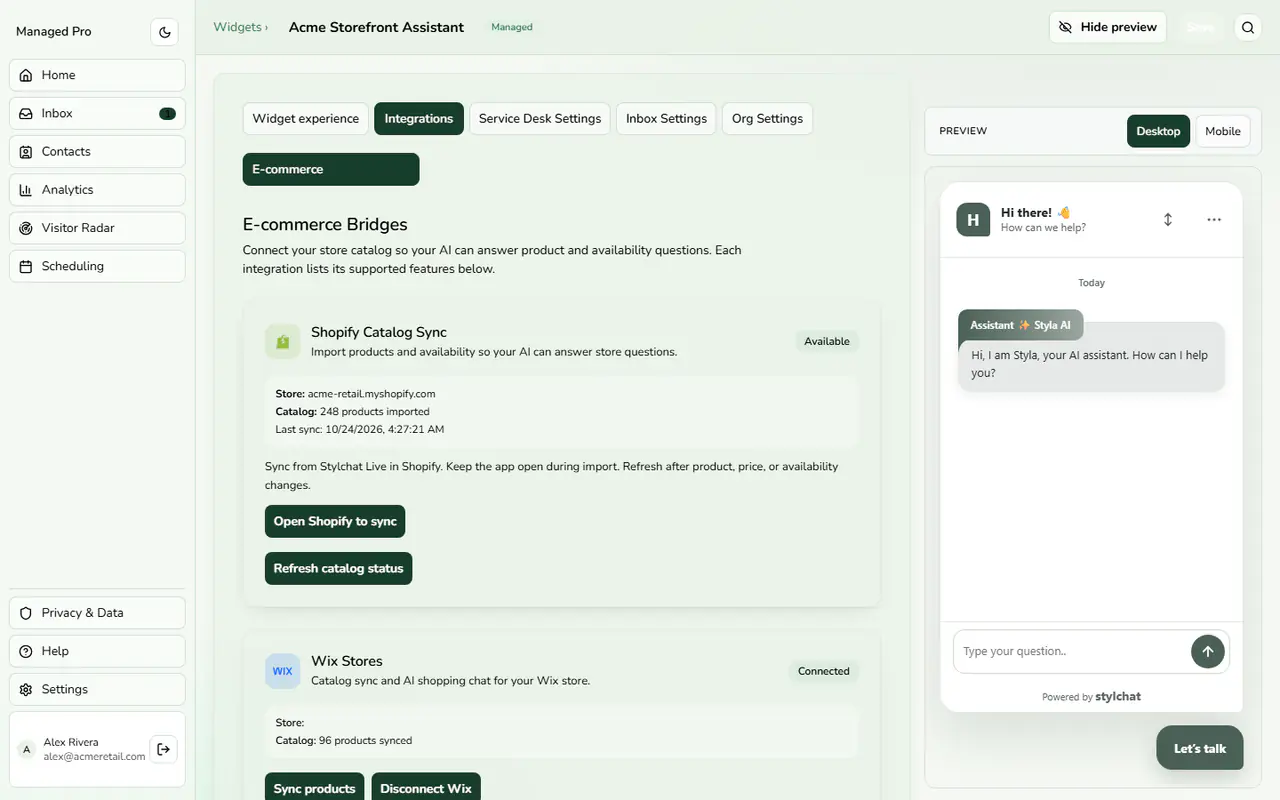Viewport: 1280px width, 800px height.
Task: Click the Powered by stylchat link
Action: (1091, 696)
